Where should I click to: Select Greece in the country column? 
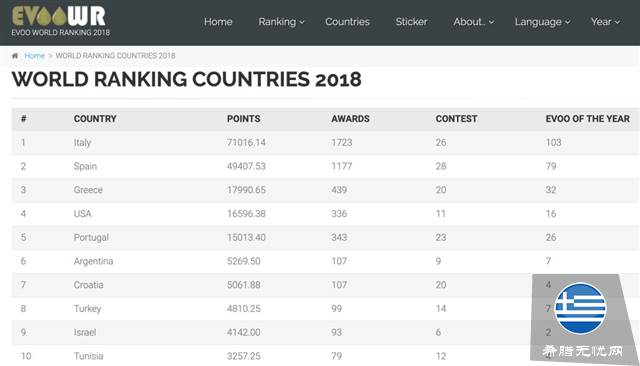[88, 190]
